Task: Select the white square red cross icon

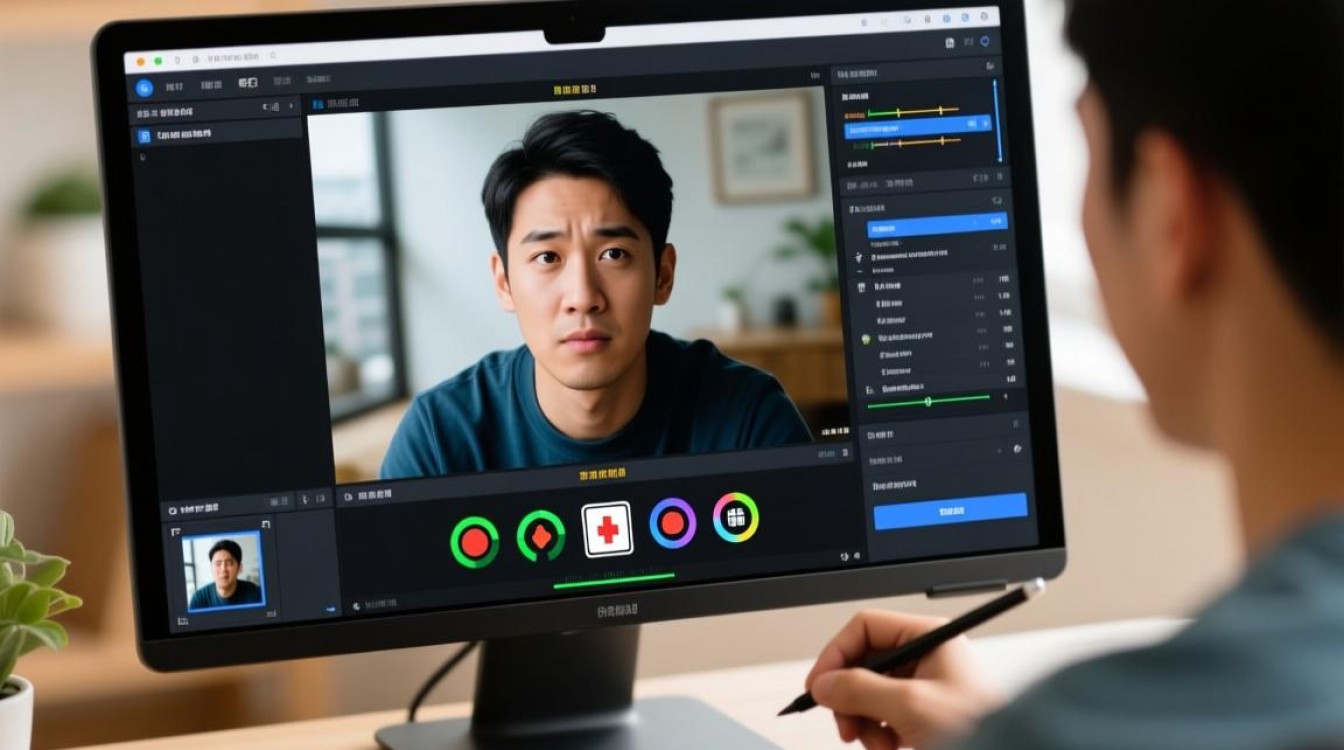Action: [x=607, y=529]
